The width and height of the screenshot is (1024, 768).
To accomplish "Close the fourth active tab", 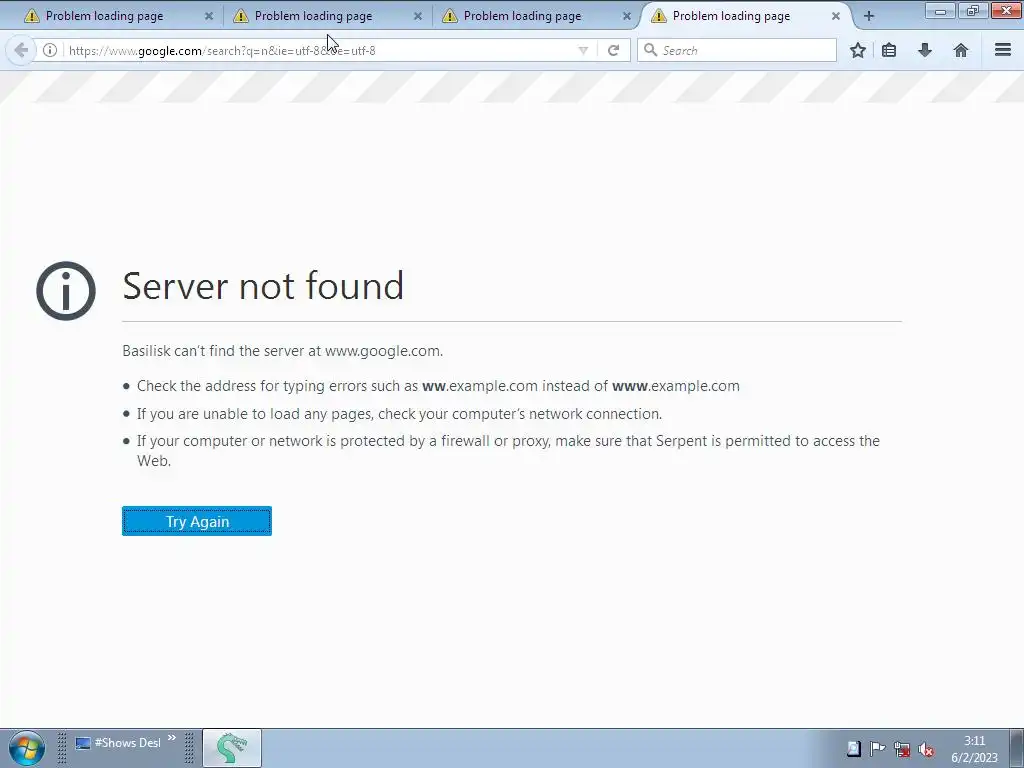I will point(836,16).
